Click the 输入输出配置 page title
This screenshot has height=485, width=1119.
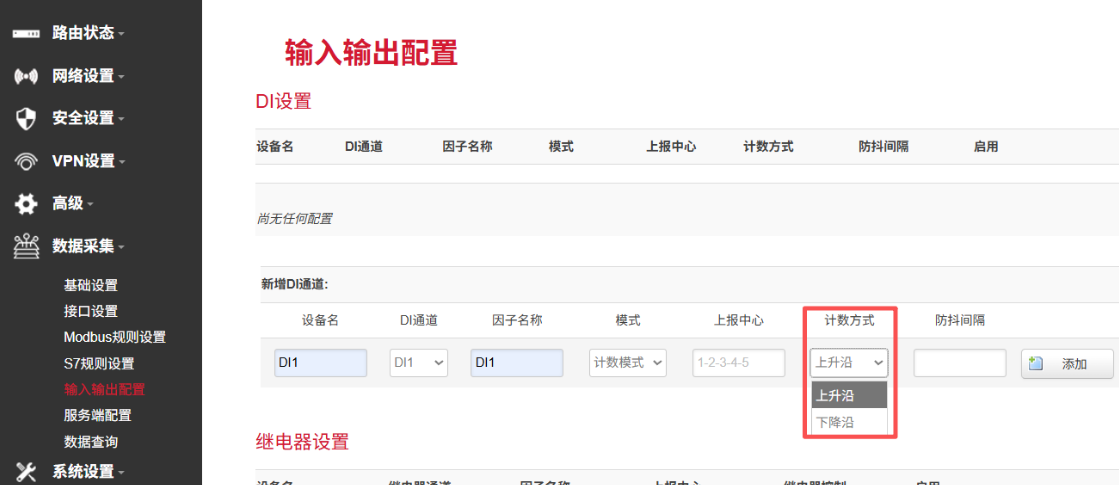371,53
